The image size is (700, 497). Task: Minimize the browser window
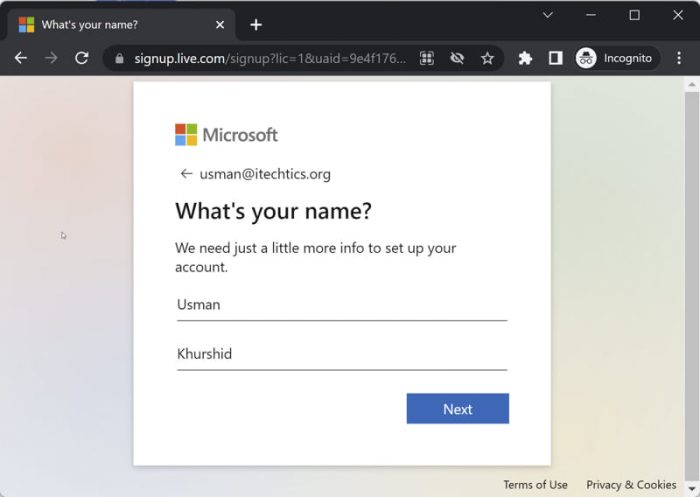tap(591, 15)
